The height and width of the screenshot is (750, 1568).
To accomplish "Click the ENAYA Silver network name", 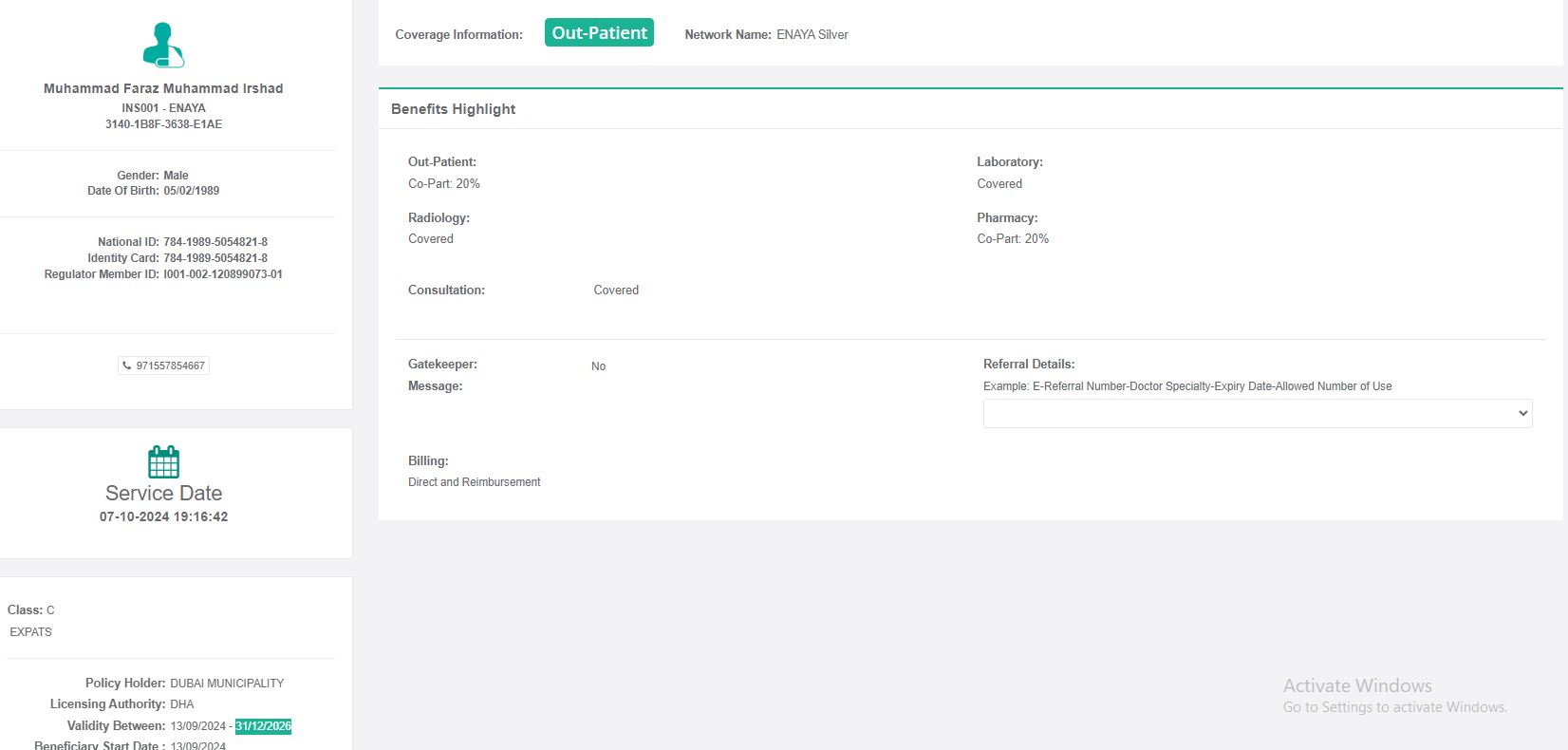I will click(x=812, y=35).
